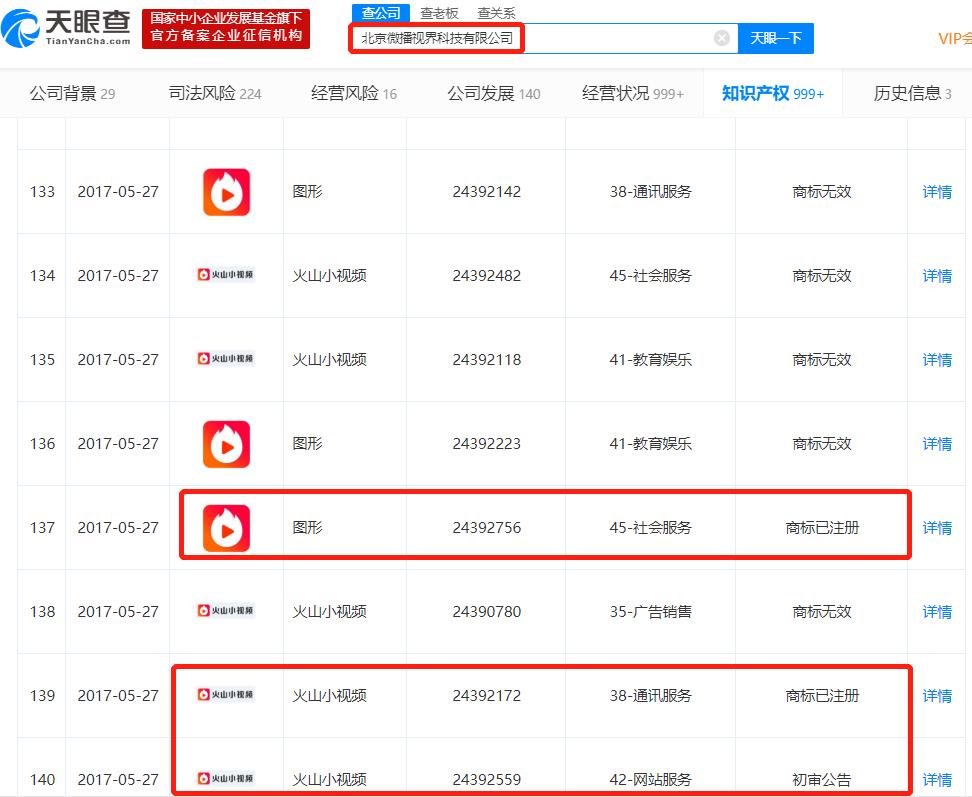Image resolution: width=972 pixels, height=797 pixels.
Task: Open the VIP member link
Action: [x=955, y=38]
